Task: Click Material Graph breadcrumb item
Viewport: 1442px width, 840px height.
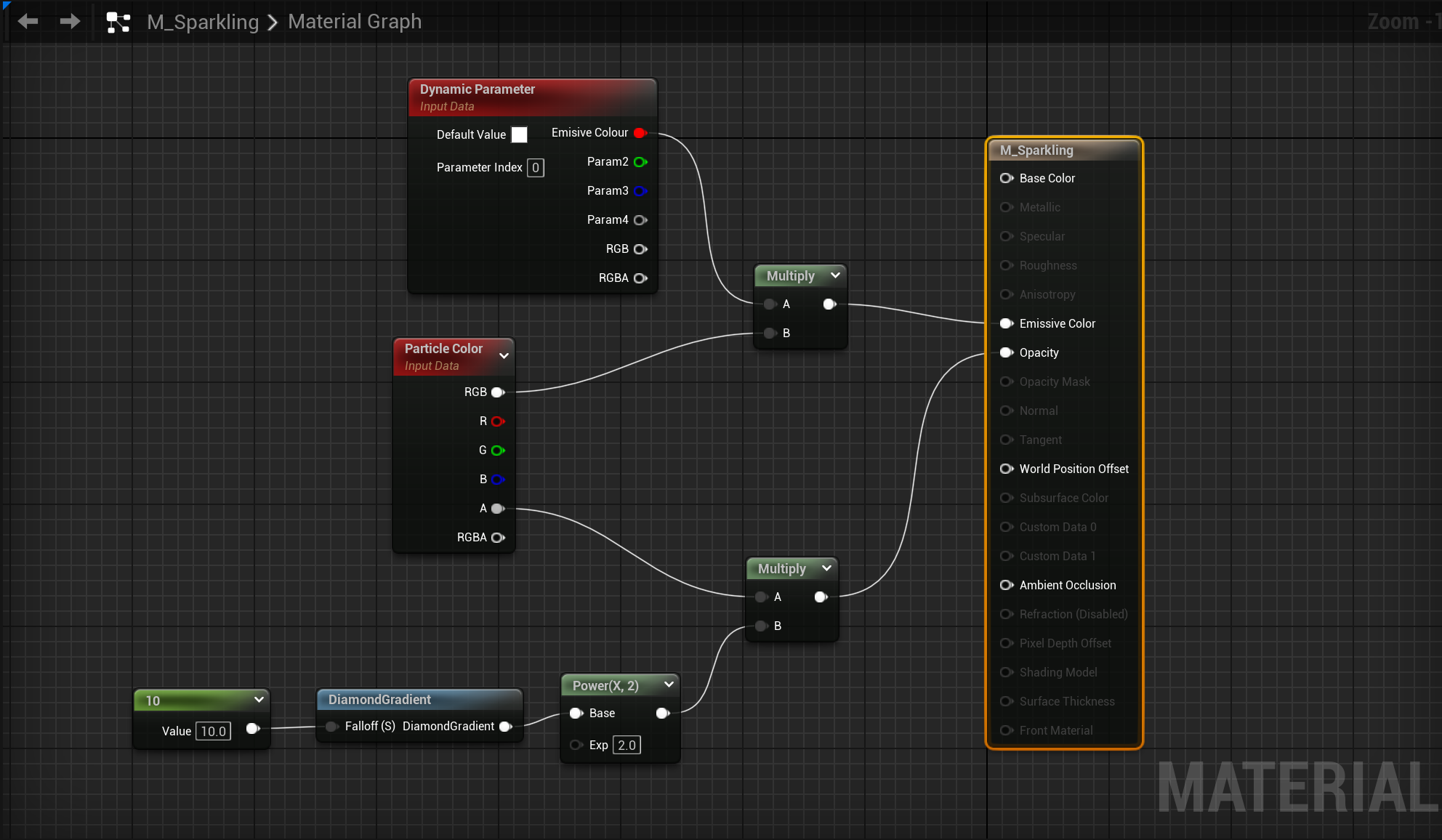Action: pos(355,22)
